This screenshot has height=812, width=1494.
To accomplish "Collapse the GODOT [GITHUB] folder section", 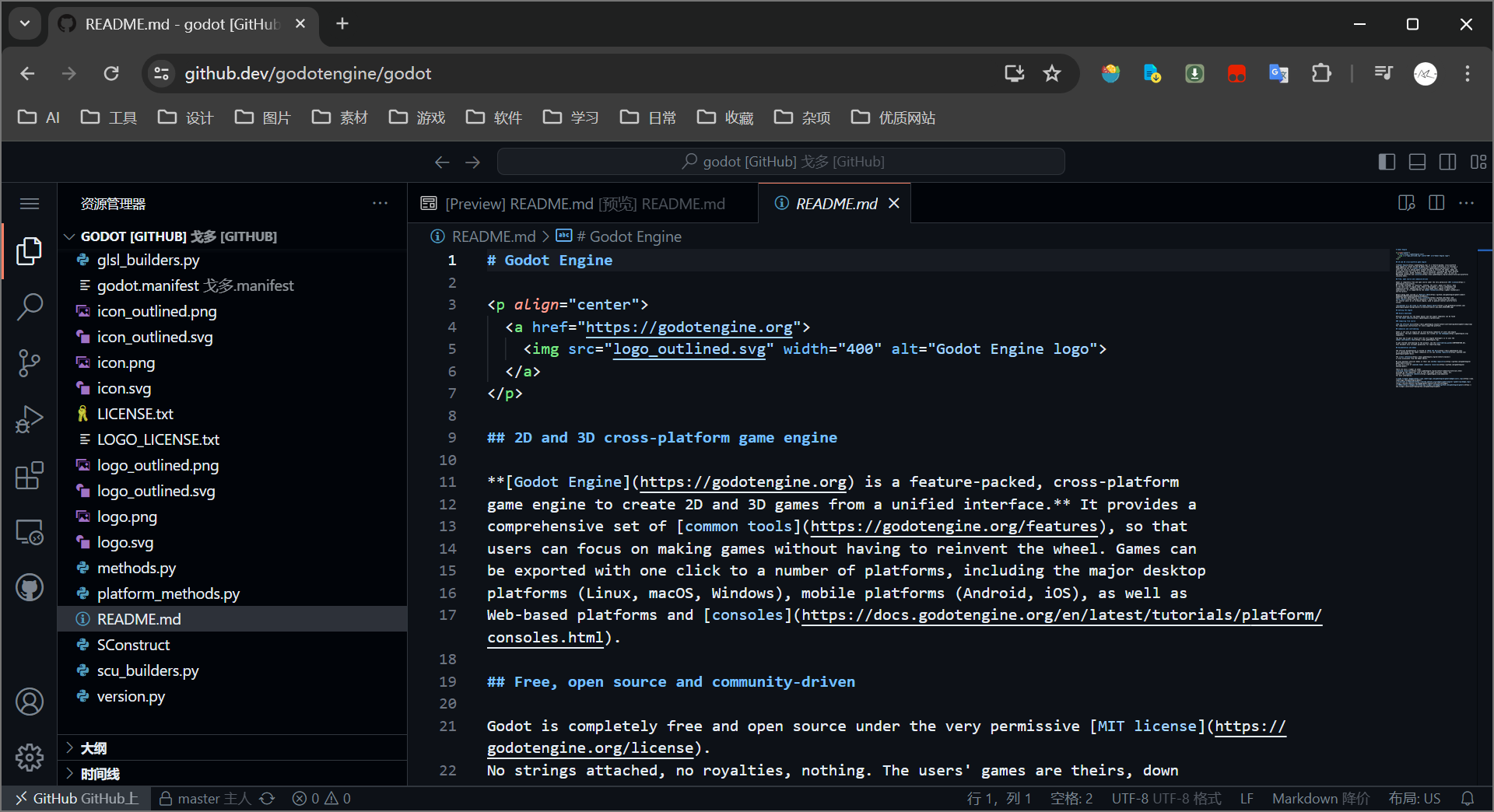I will click(x=233, y=236).
